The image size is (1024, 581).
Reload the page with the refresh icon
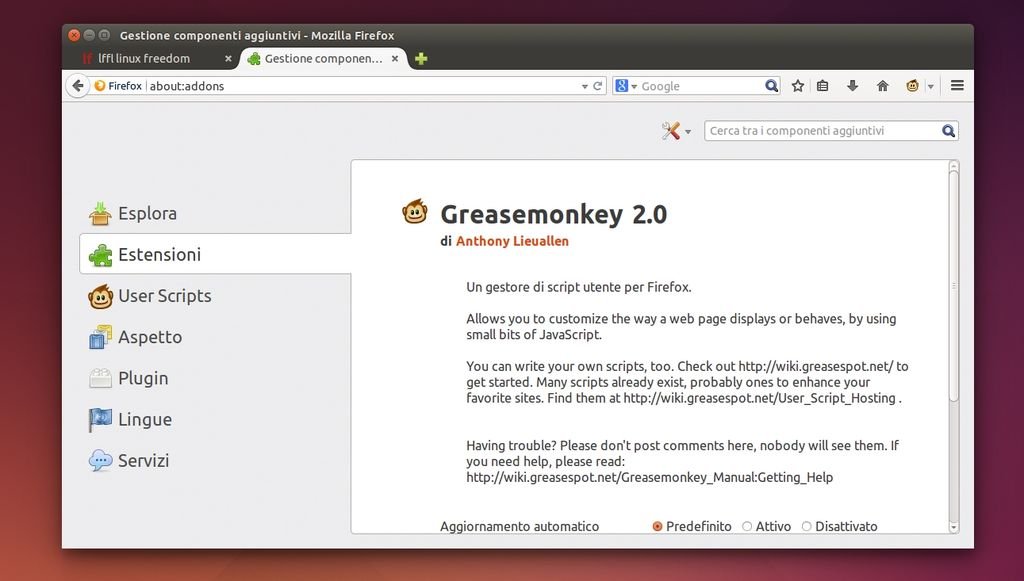coord(597,86)
